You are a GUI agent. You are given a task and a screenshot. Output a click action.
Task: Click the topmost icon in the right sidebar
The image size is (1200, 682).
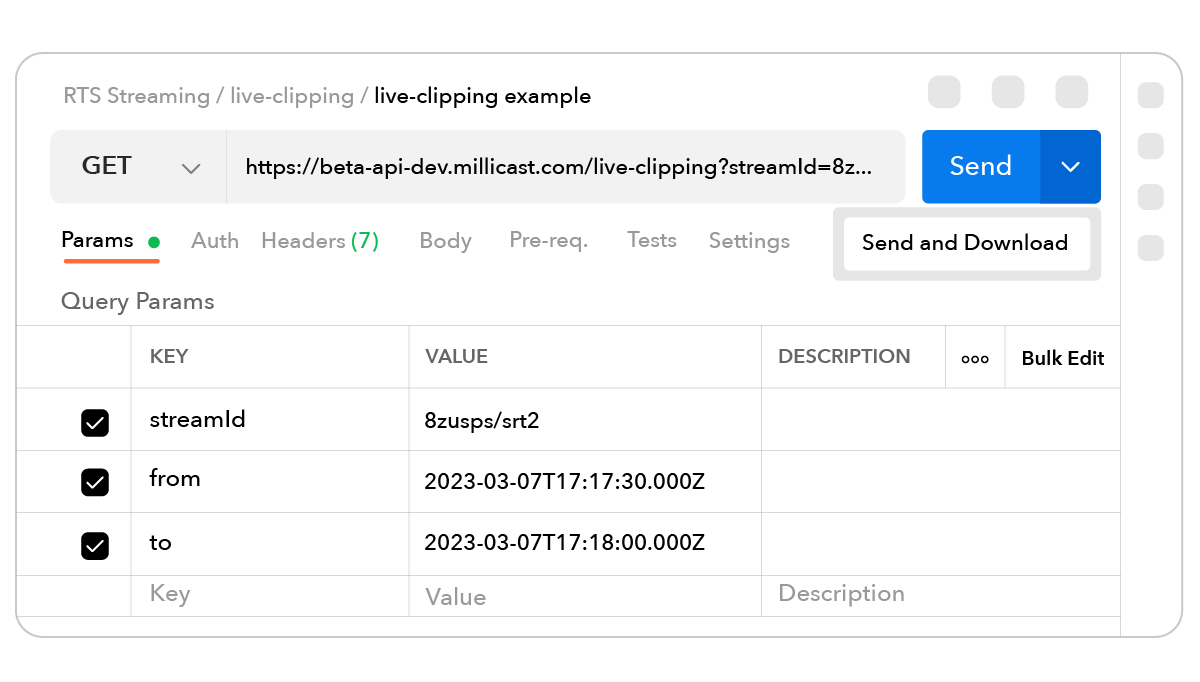click(1150, 96)
